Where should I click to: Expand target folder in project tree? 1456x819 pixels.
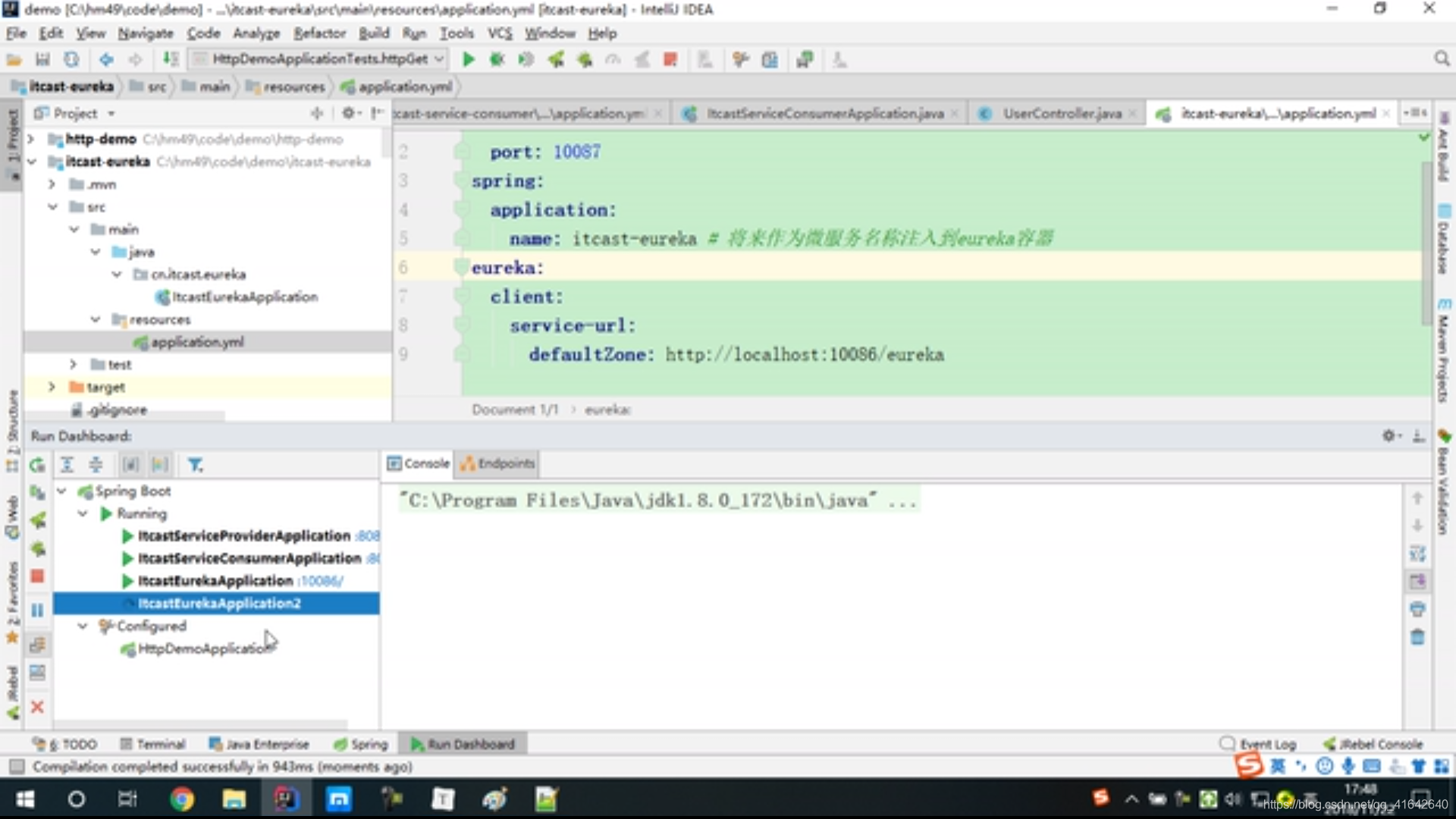click(x=52, y=387)
